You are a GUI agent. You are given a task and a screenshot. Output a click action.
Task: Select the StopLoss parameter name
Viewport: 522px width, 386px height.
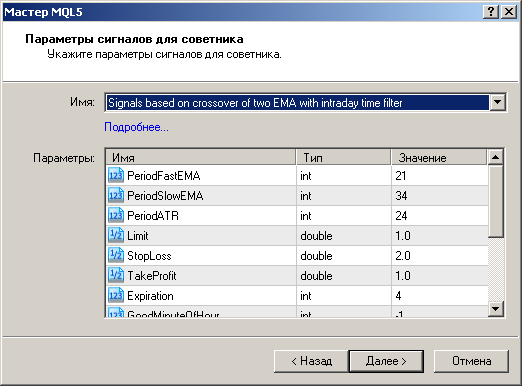point(149,256)
